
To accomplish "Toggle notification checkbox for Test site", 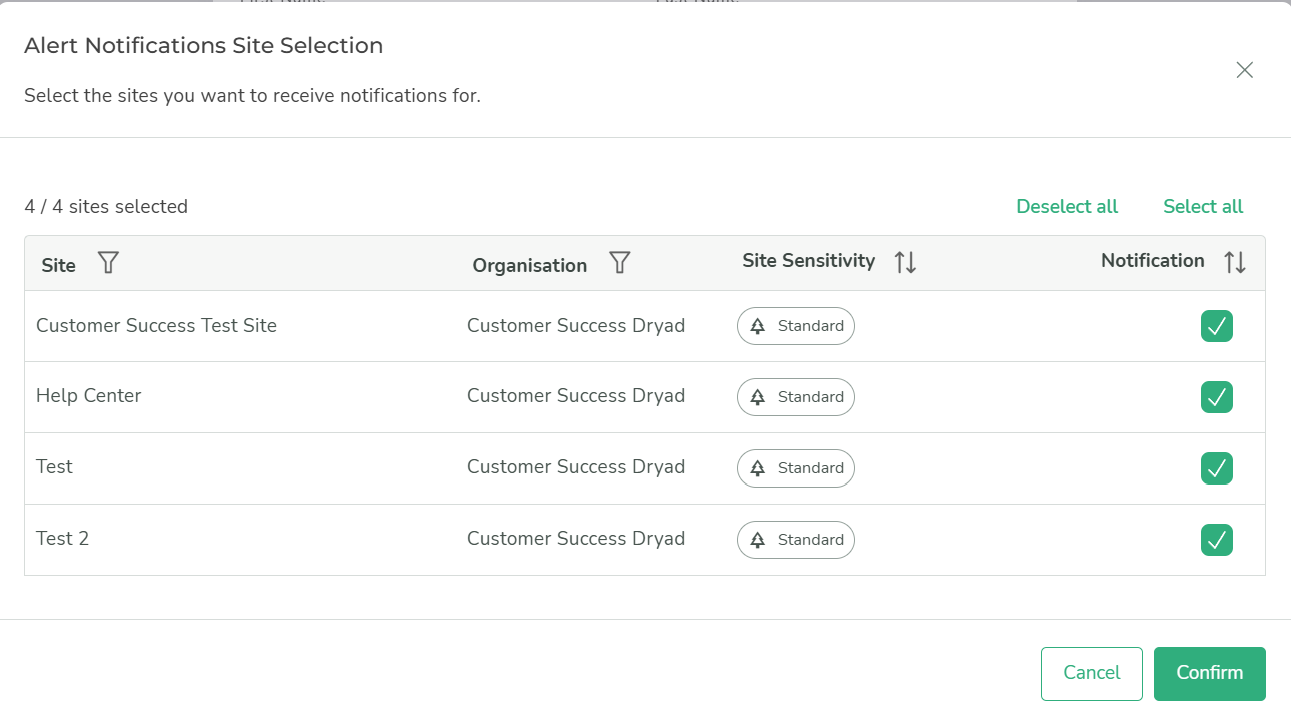I will pyautogui.click(x=1216, y=468).
